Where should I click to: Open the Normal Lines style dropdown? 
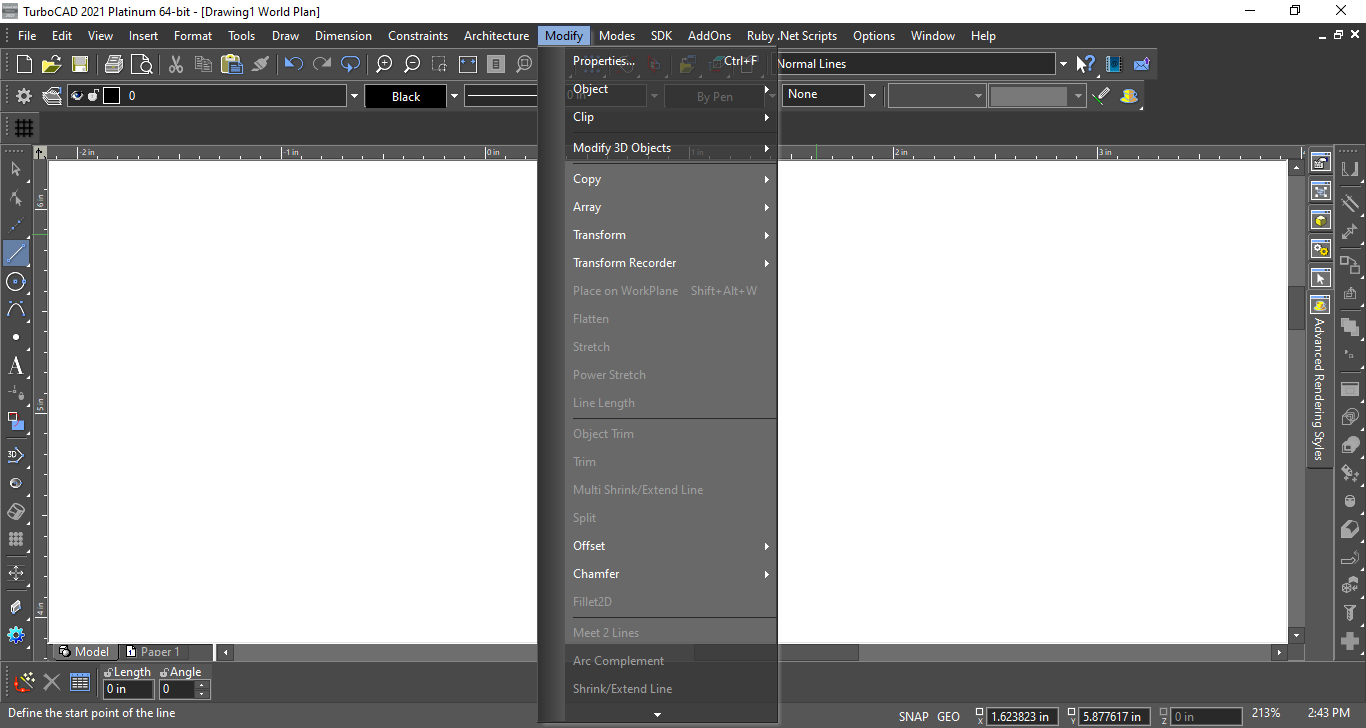1062,64
